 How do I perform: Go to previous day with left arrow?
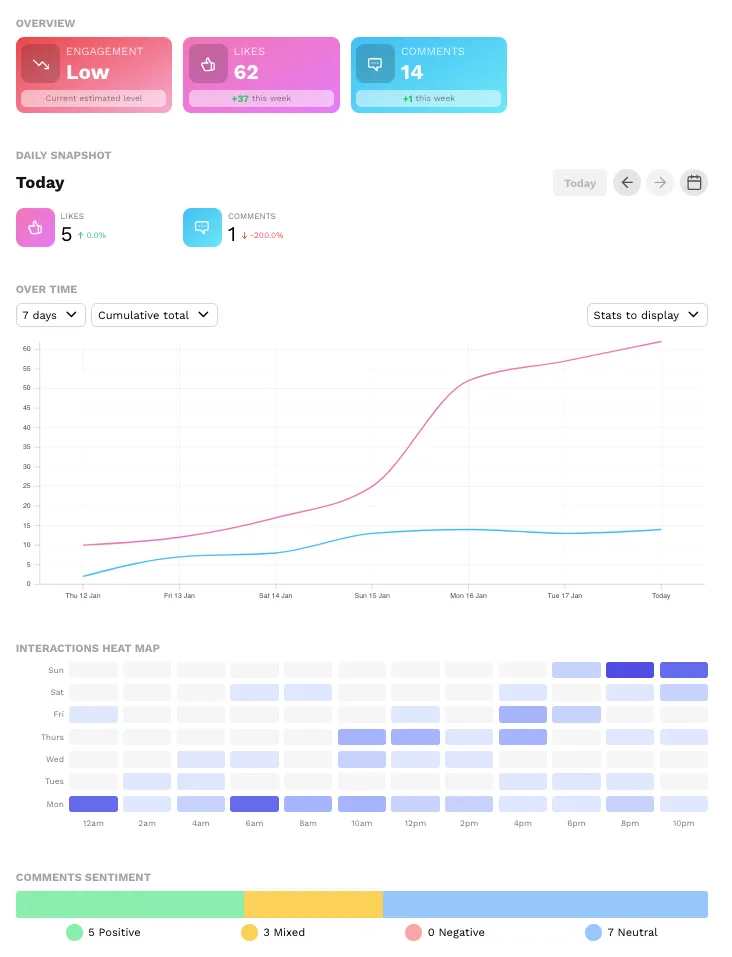point(627,183)
